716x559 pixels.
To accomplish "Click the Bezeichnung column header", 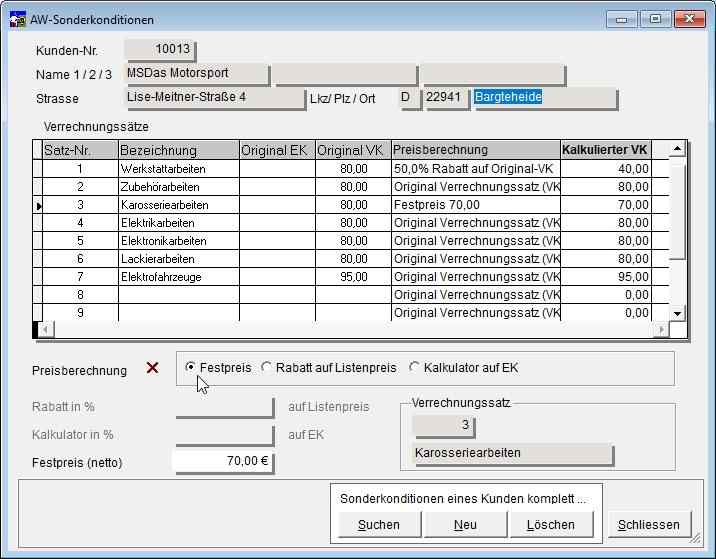I will [x=179, y=150].
